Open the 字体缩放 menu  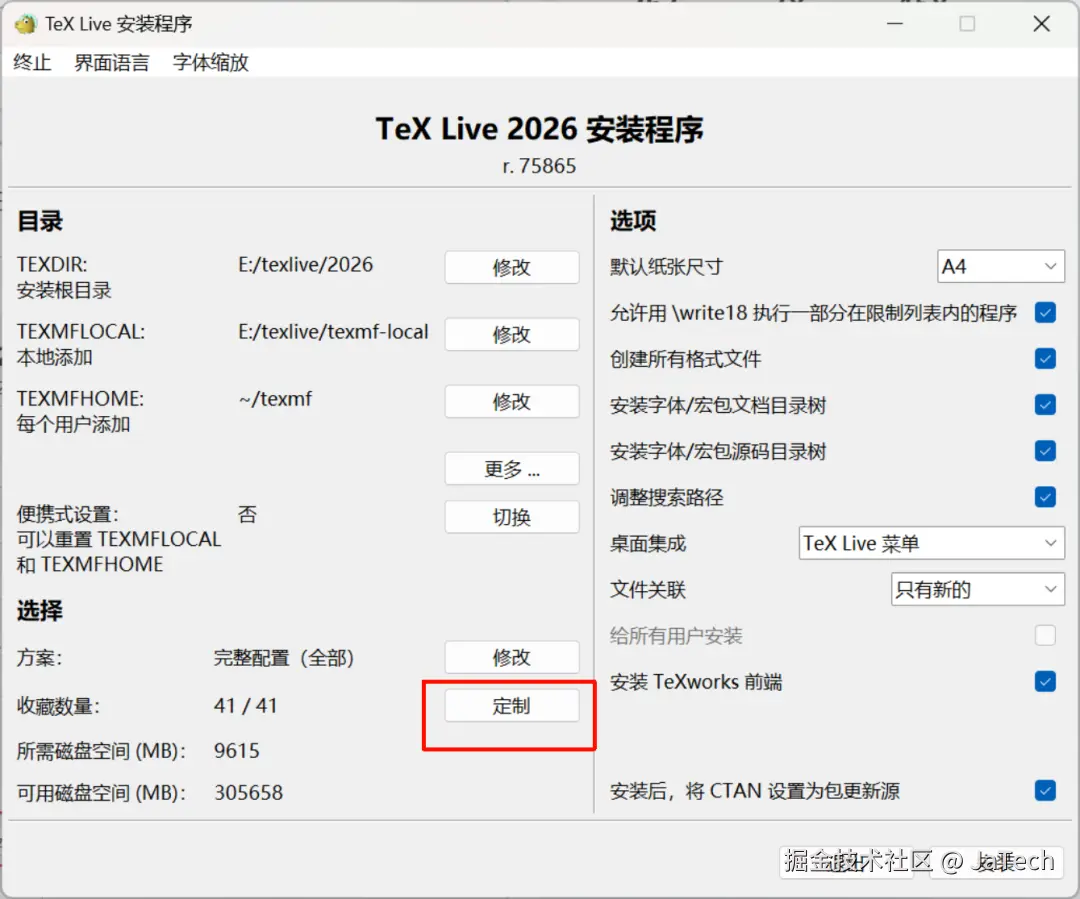coord(210,63)
